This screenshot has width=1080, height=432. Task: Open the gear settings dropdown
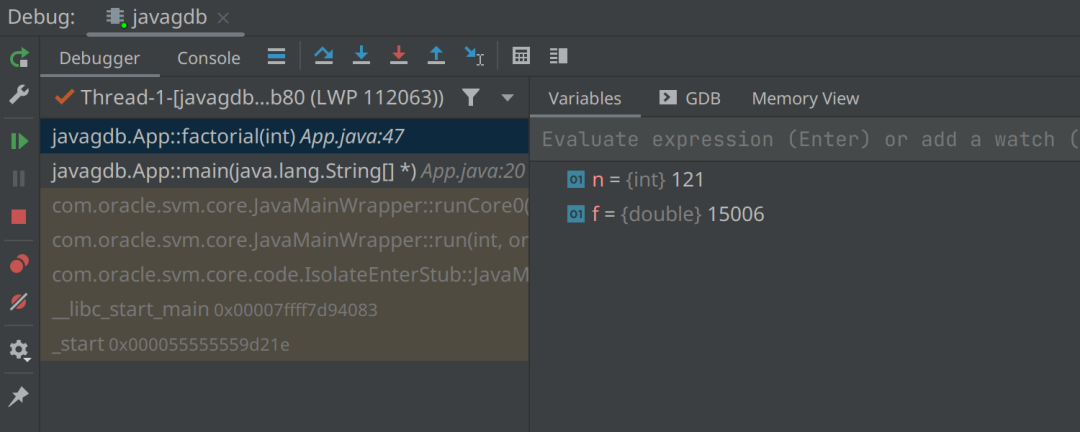[19, 350]
